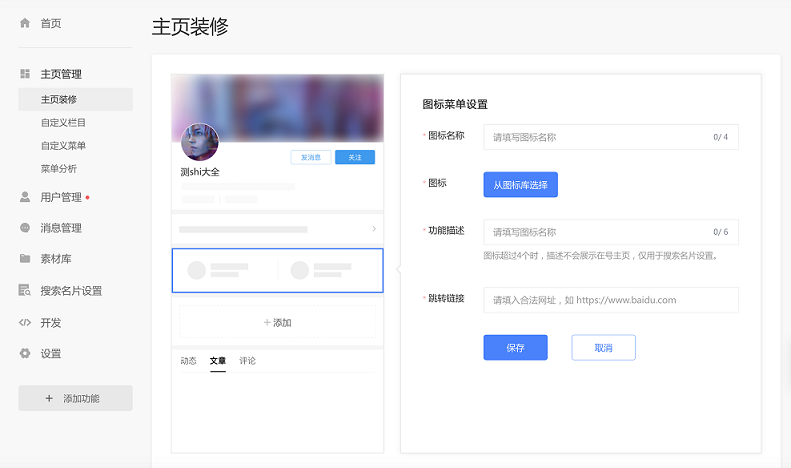Open 菜单分析 in the sidebar
This screenshot has height=468, width=791.
59,168
